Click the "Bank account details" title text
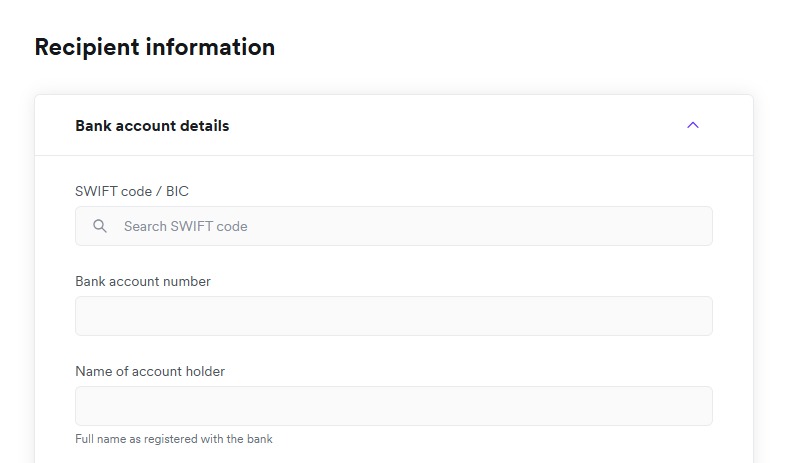 (152, 126)
